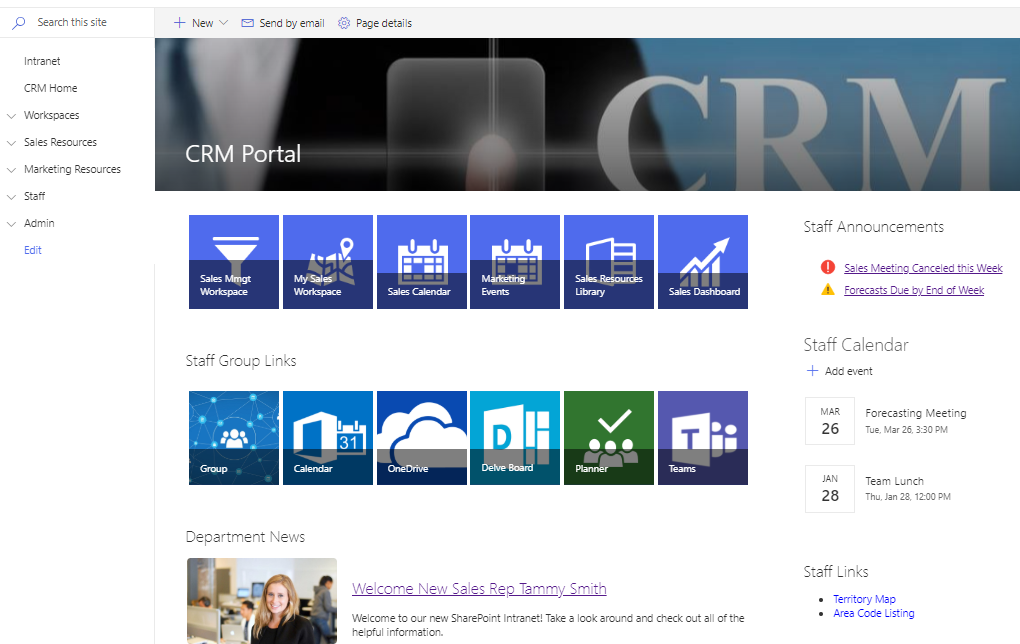This screenshot has height=644, width=1020.
Task: Select the Sales Calendar icon
Action: (x=421, y=261)
